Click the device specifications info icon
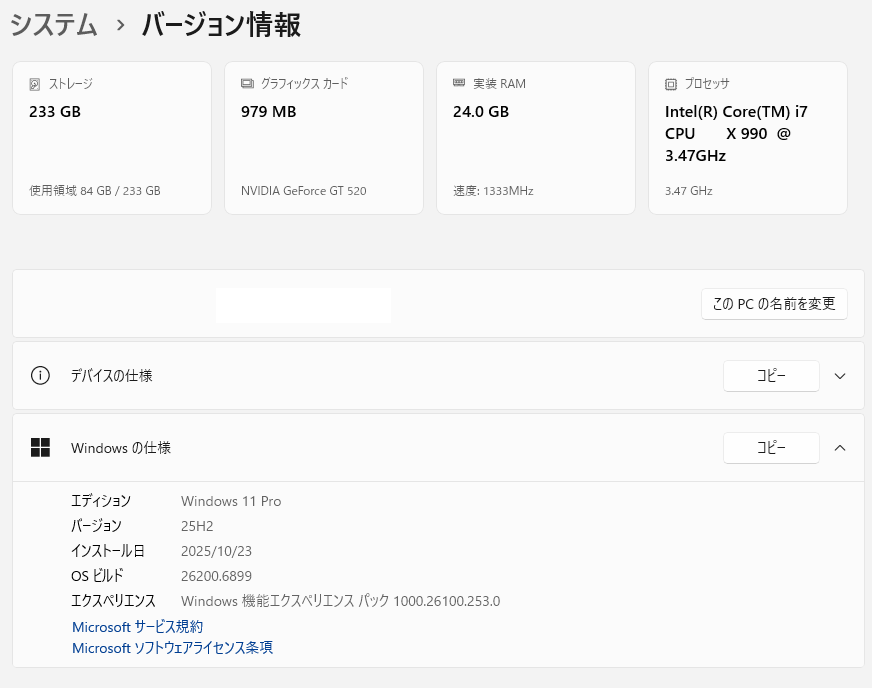Screen dimensions: 872x688 tap(40, 376)
